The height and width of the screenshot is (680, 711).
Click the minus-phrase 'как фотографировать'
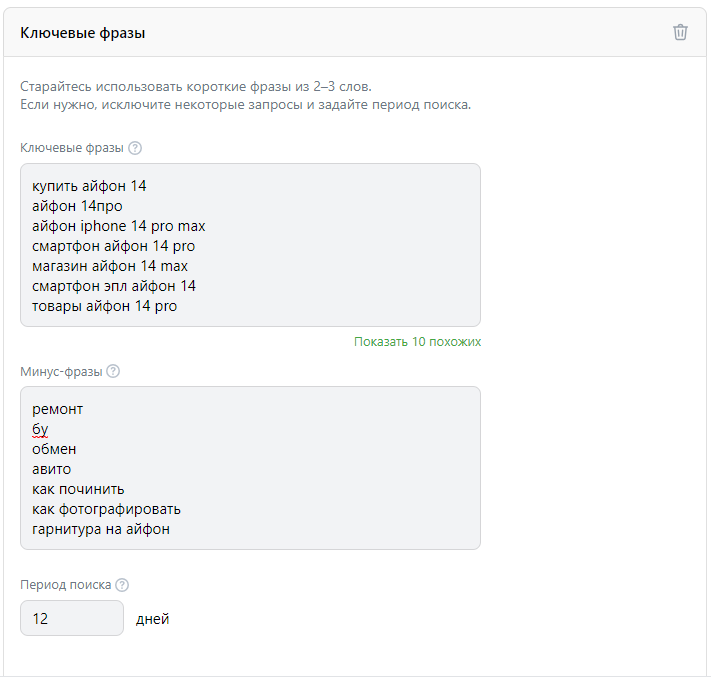(106, 509)
